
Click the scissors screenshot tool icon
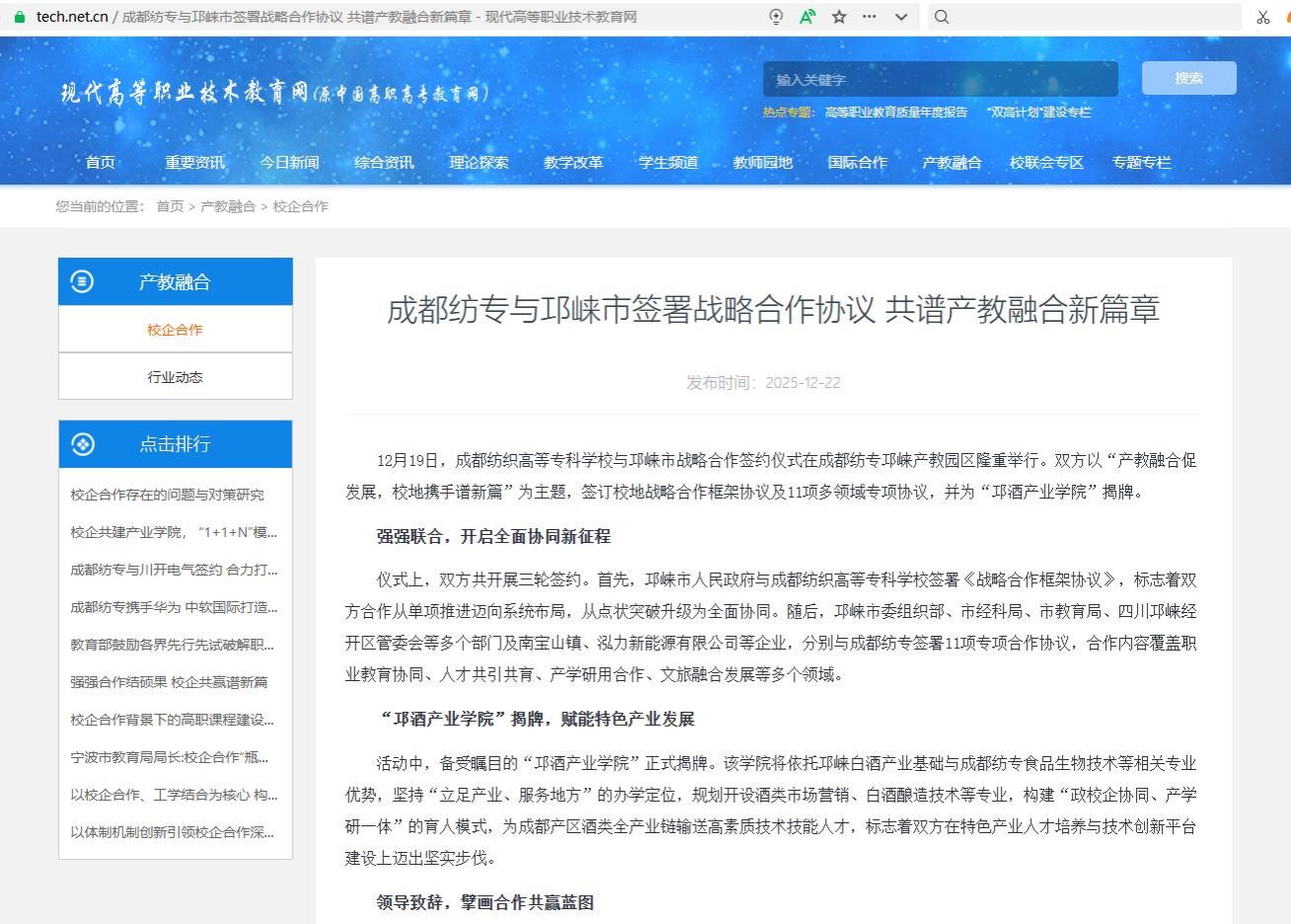1262,17
